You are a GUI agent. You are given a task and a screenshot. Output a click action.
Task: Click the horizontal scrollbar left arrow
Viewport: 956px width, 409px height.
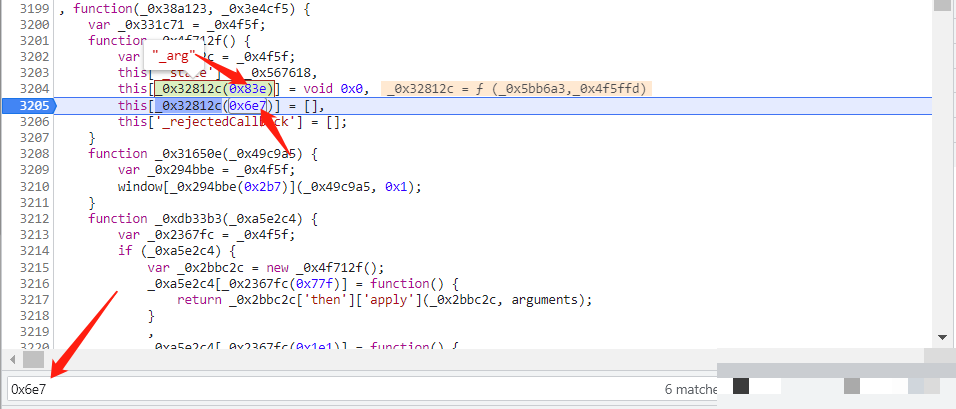(x=10, y=358)
